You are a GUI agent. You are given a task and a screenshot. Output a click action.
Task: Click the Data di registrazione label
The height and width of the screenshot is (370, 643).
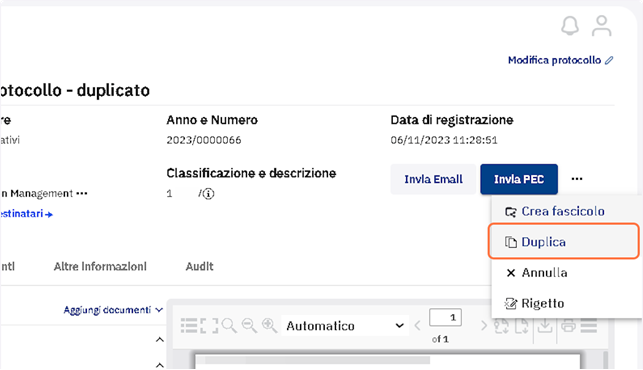pos(452,120)
